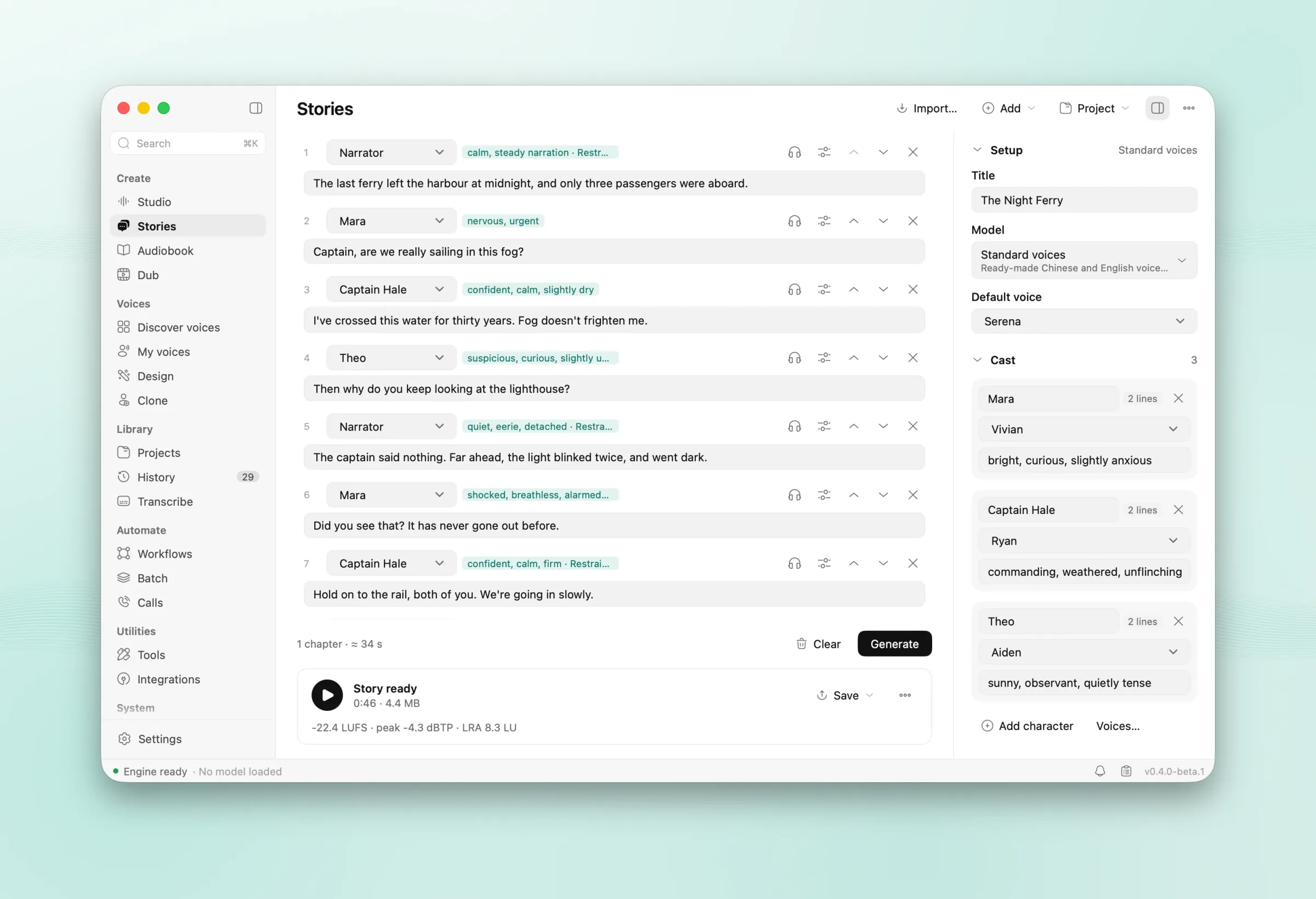Delete line 5 Narrator with X
Viewport: 1316px width, 899px height.
[x=912, y=427]
